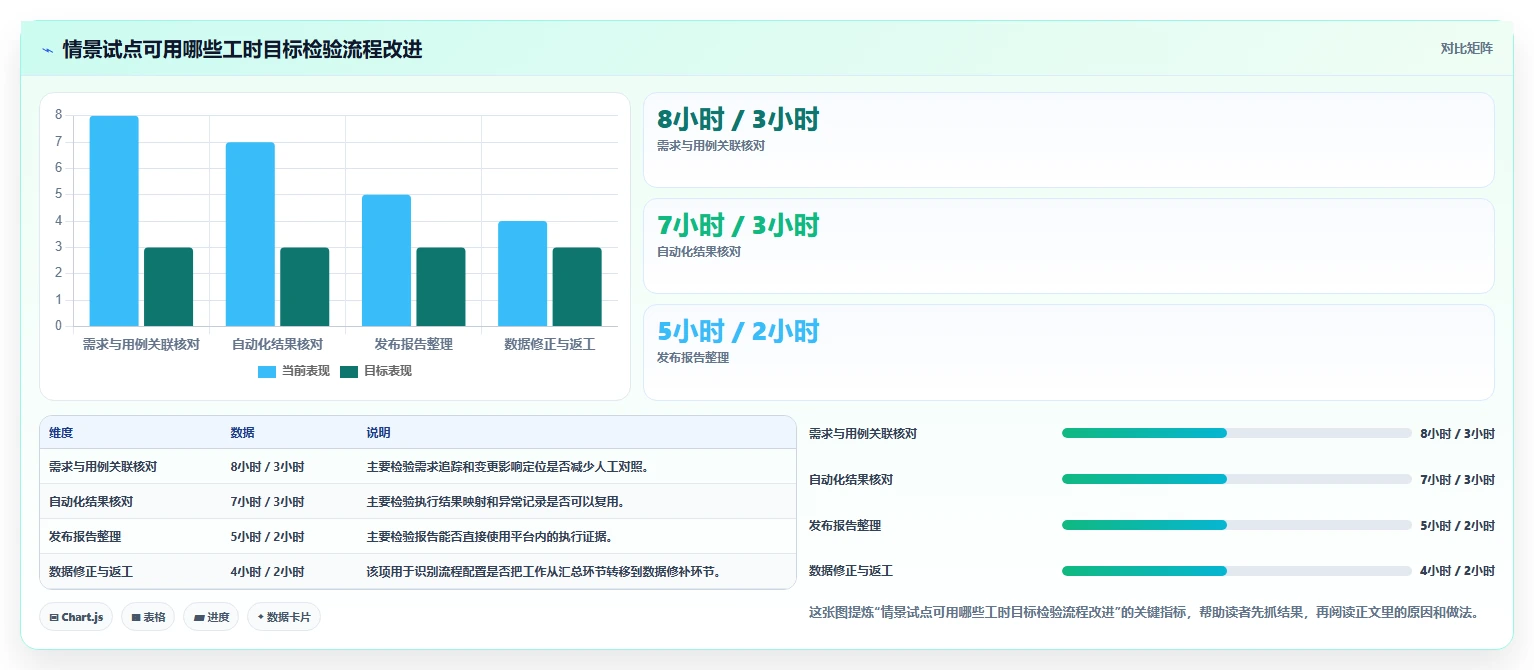Click x-axis label 数据修正与返工 in chart
This screenshot has width=1534, height=670.
point(549,344)
